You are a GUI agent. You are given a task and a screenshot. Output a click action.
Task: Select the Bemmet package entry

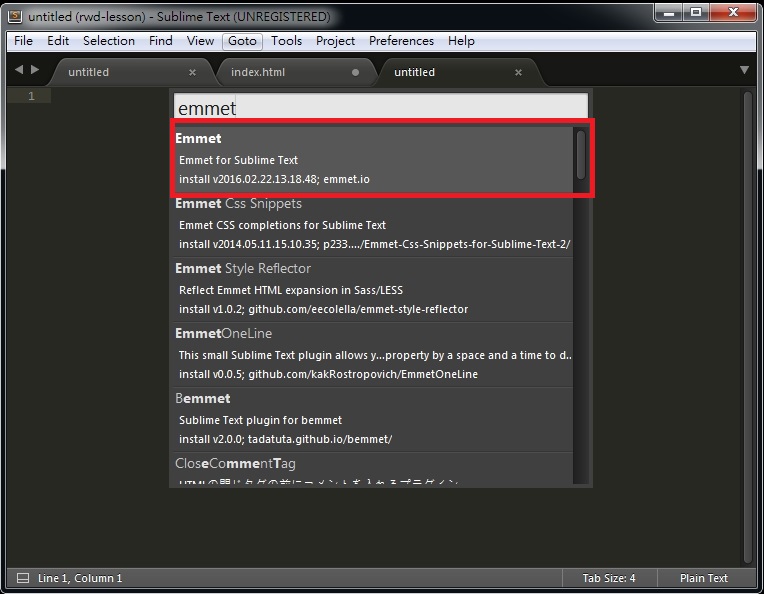pos(372,419)
